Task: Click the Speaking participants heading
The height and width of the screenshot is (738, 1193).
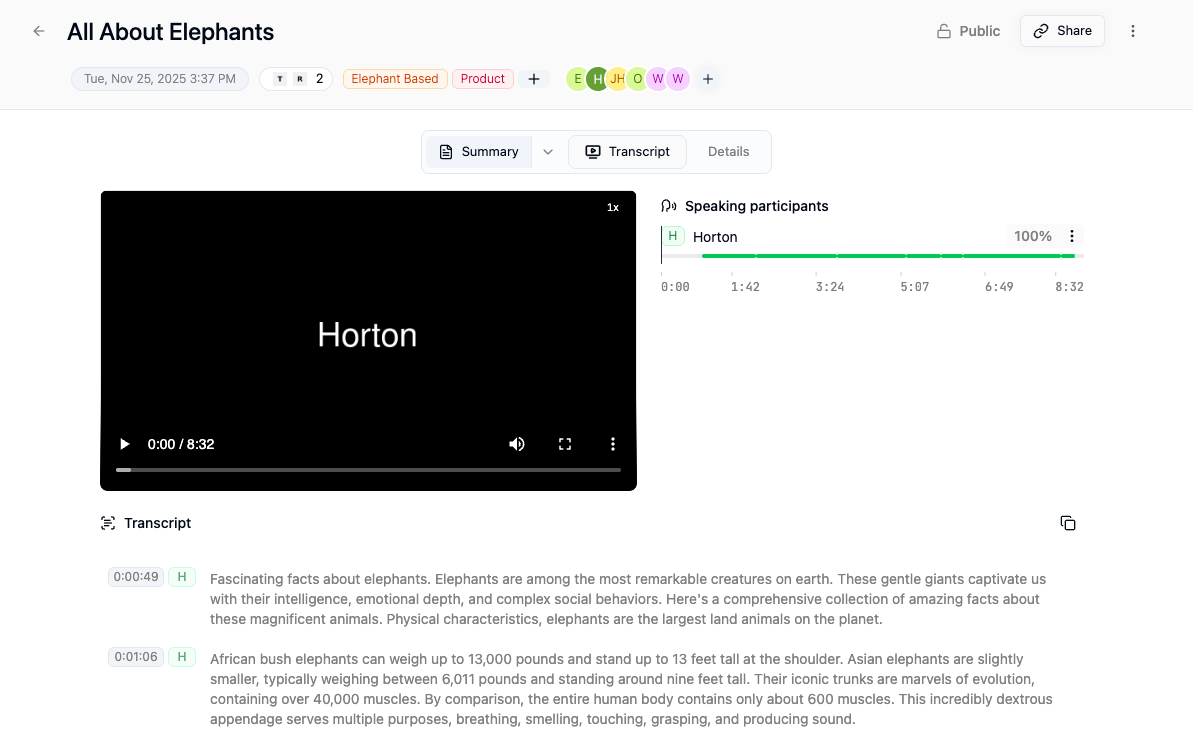Action: pos(756,206)
